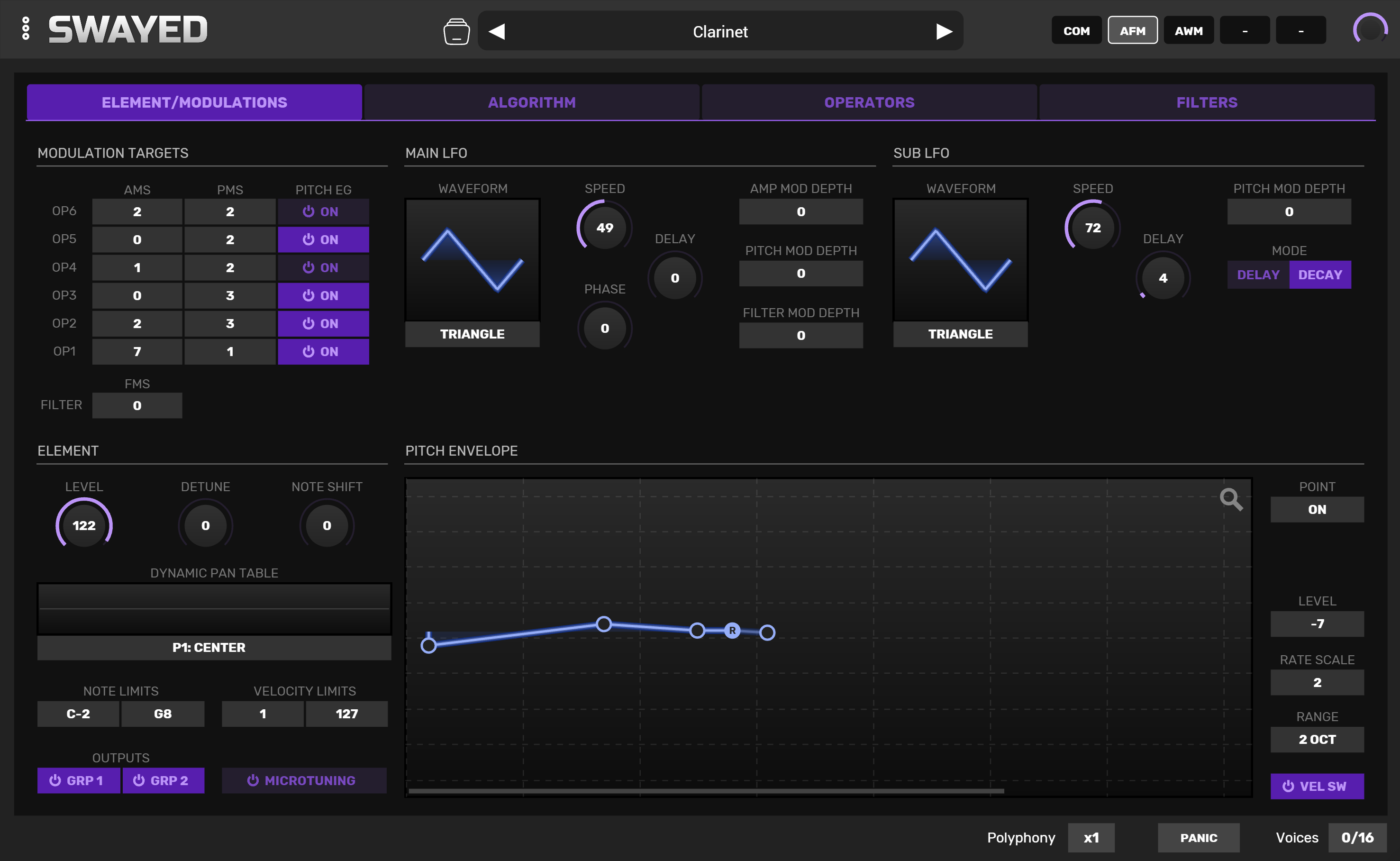Open the 2 OCT range selector
Screen dimensions: 1400x861
point(1316,739)
